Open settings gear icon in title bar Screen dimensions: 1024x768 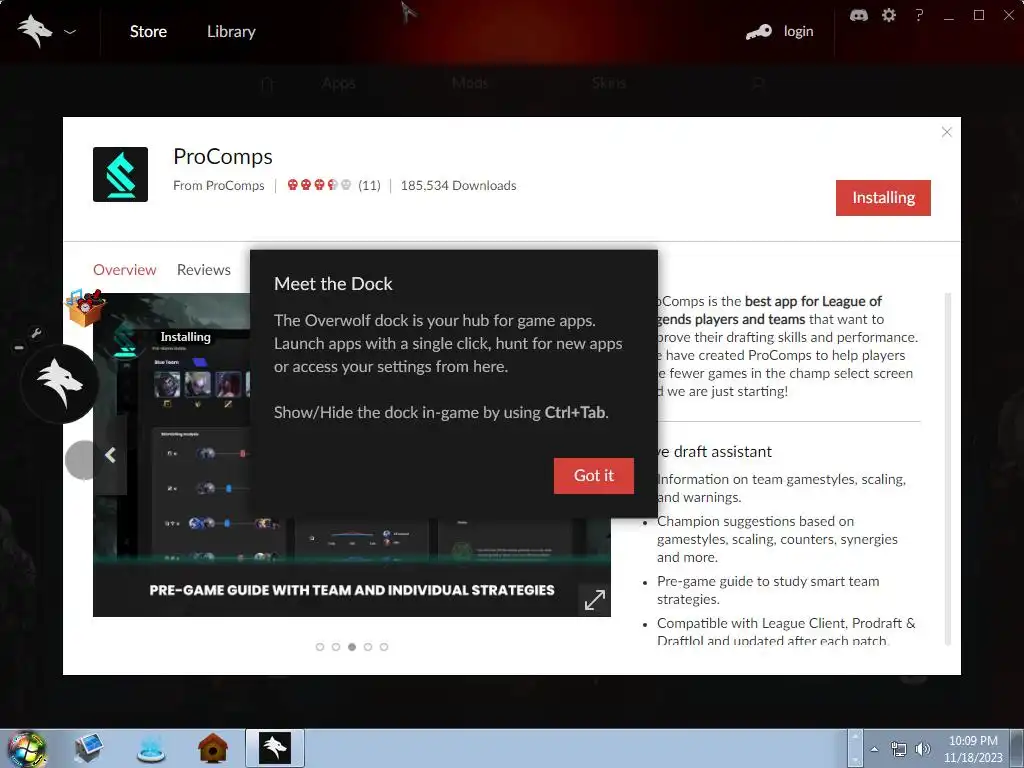pyautogui.click(x=889, y=15)
